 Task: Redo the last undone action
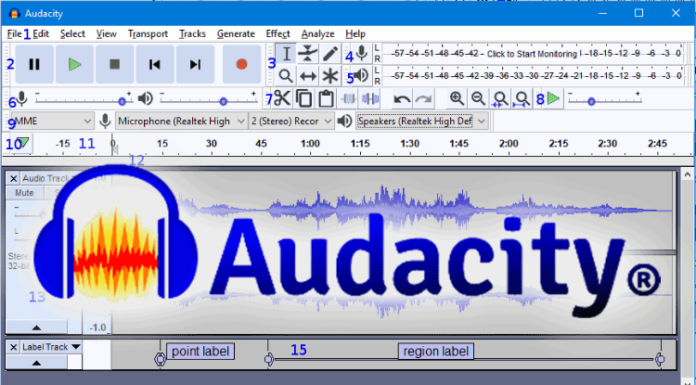pyautogui.click(x=423, y=99)
